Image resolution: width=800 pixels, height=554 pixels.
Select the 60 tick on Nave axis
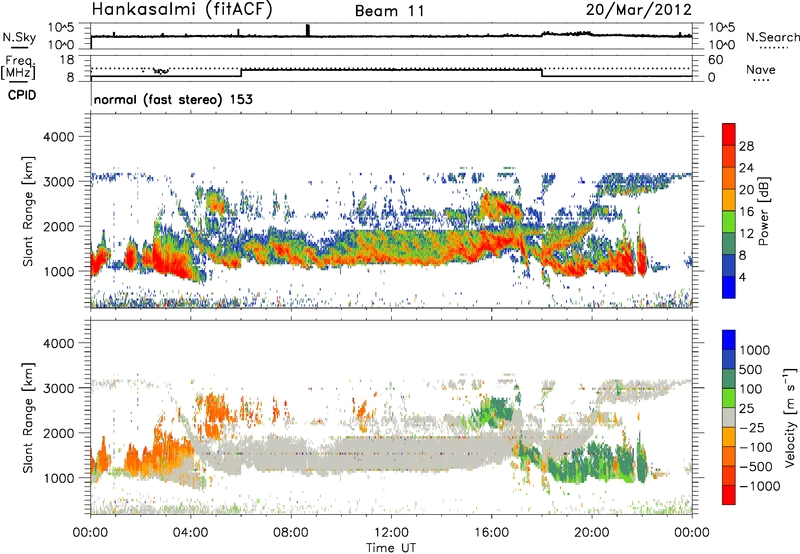click(716, 60)
